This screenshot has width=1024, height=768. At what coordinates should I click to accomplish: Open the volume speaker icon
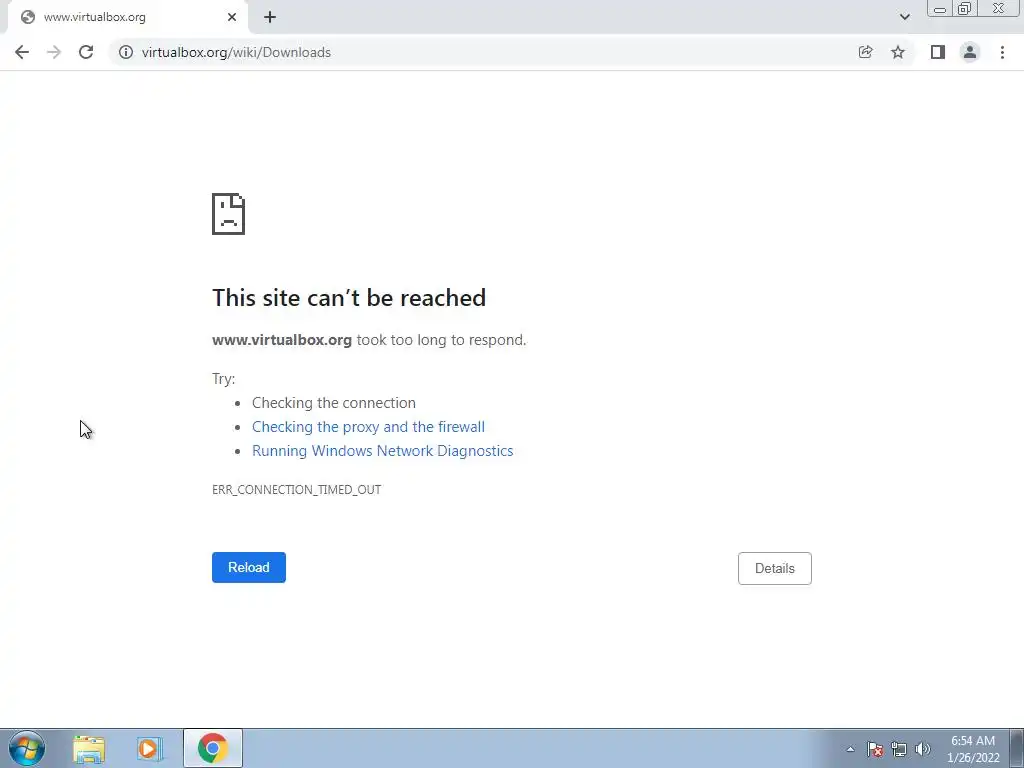[x=922, y=749]
